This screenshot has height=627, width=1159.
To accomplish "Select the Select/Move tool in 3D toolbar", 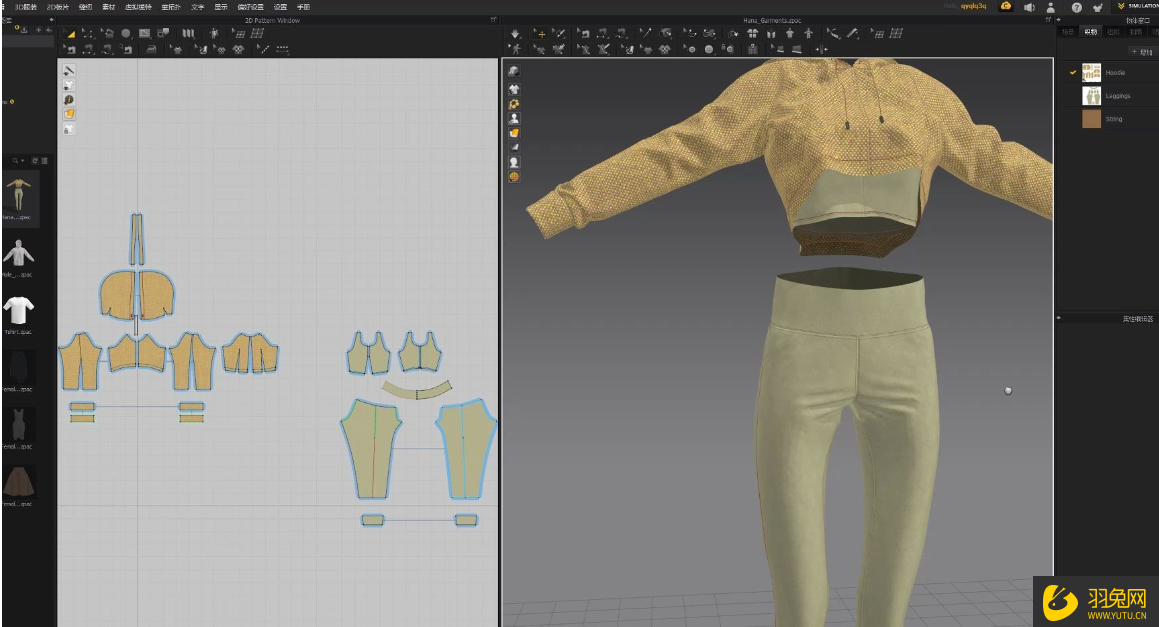I will (541, 33).
